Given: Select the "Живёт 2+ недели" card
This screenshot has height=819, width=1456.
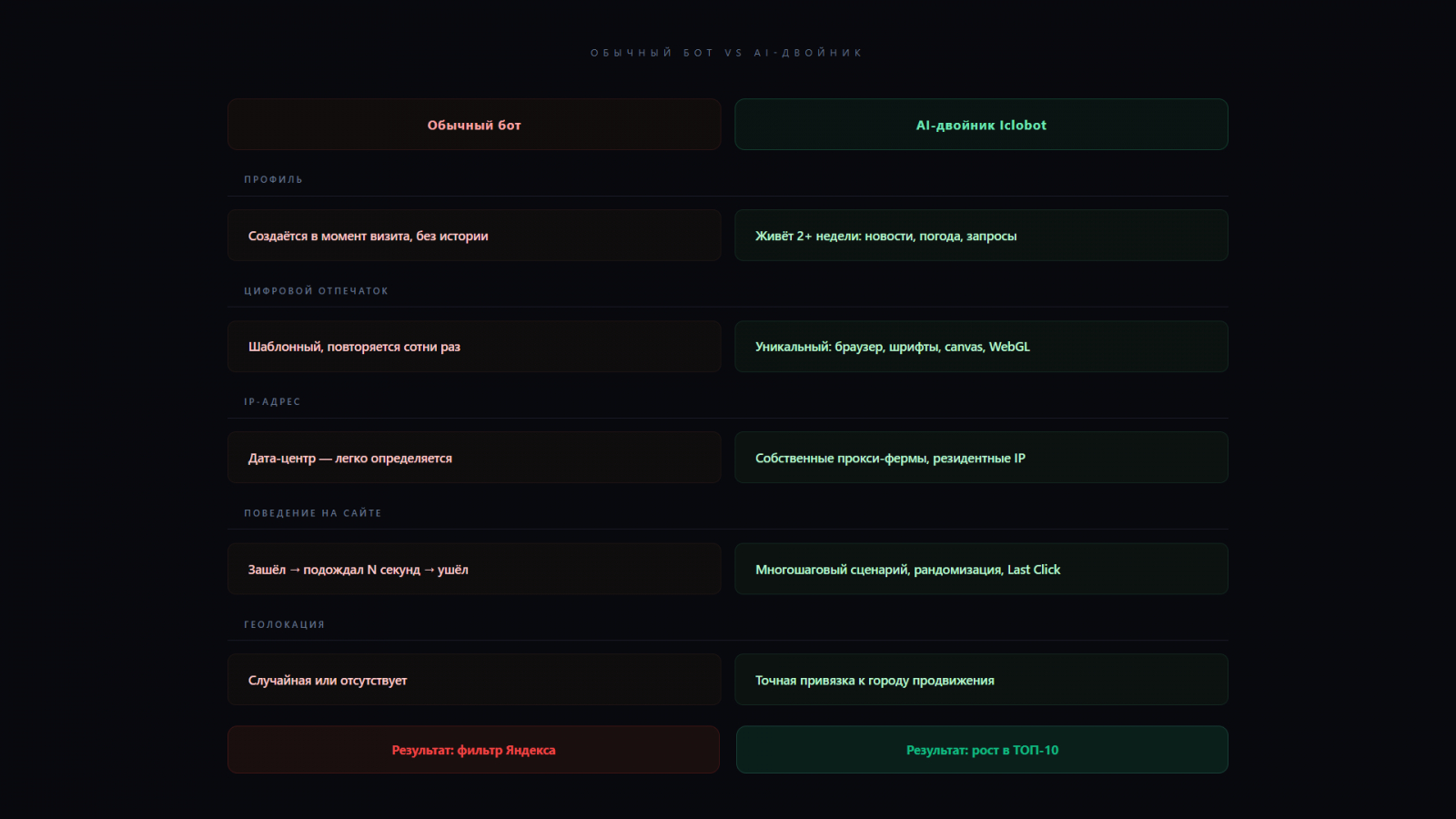Looking at the screenshot, I should 981,236.
